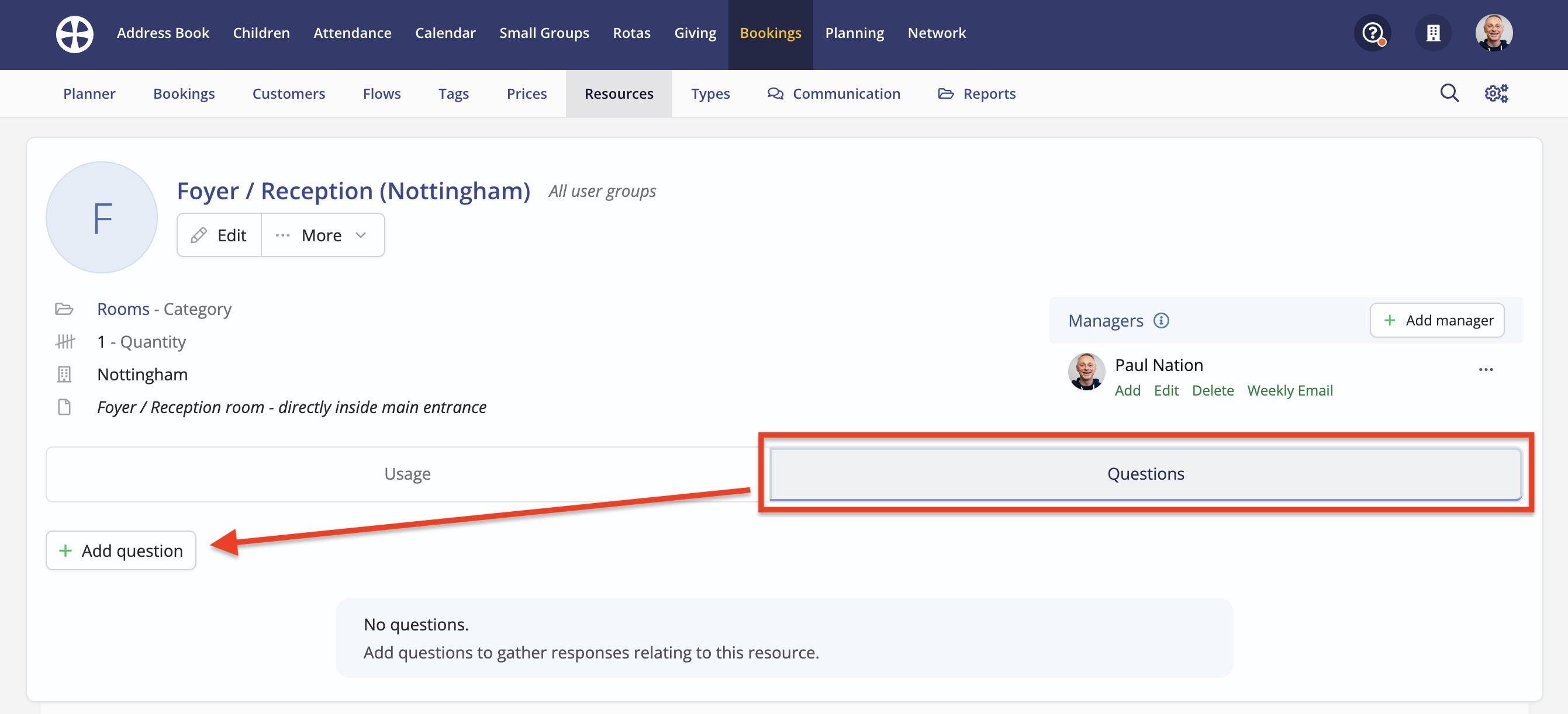Open the Communication submenu
1568x714 pixels.
tap(834, 93)
